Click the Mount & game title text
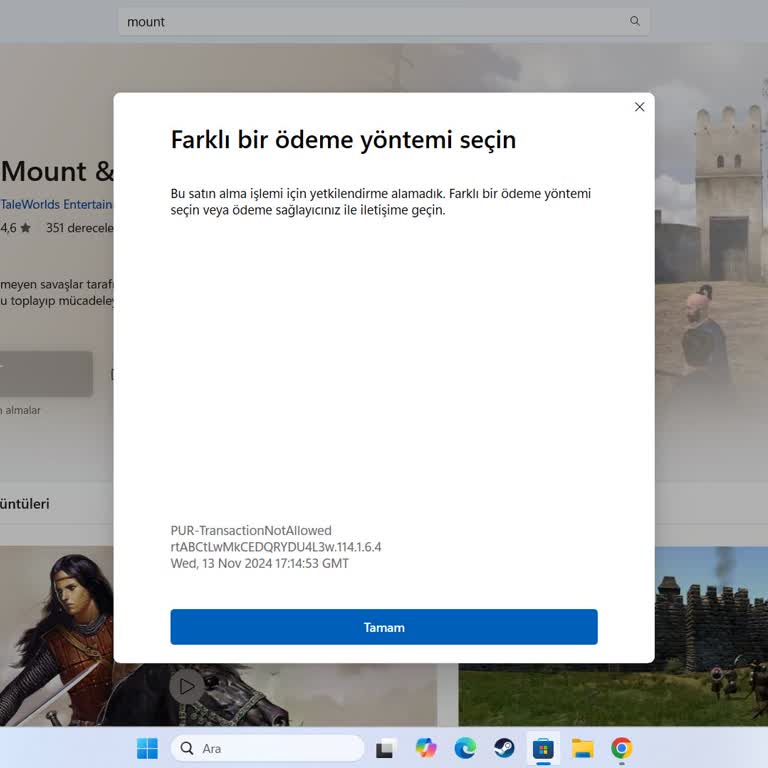 57,171
